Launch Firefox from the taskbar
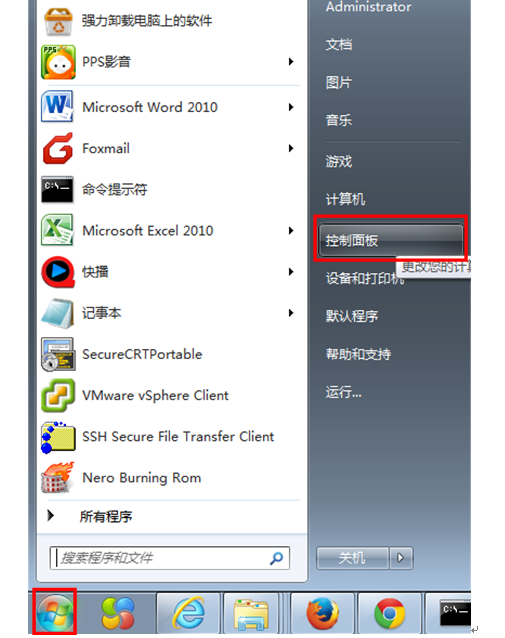This screenshot has width=505, height=638. [x=322, y=613]
